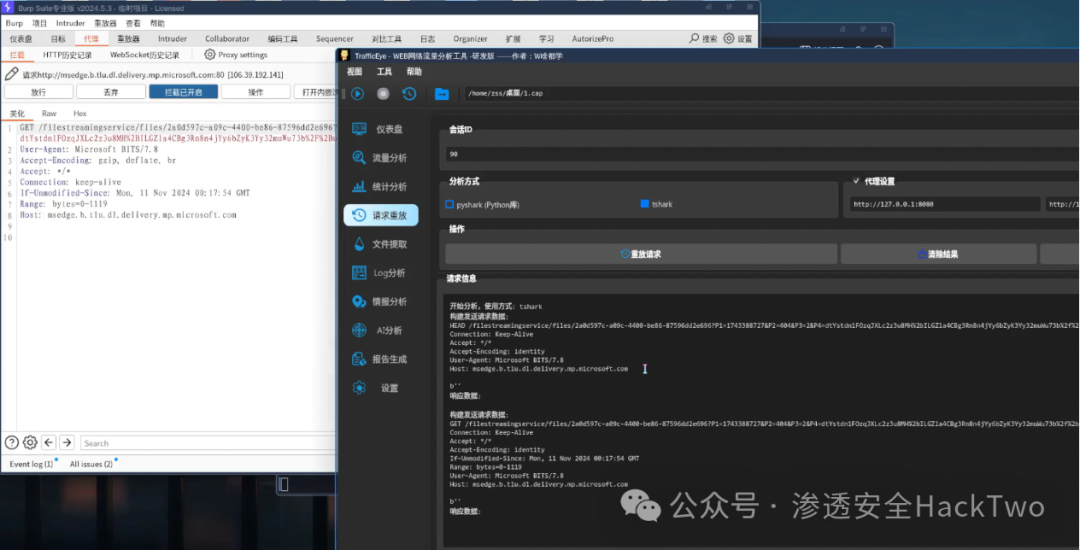The width and height of the screenshot is (1080, 550).
Task: Click gear icon beside Burp search bar
Action: click(30, 443)
